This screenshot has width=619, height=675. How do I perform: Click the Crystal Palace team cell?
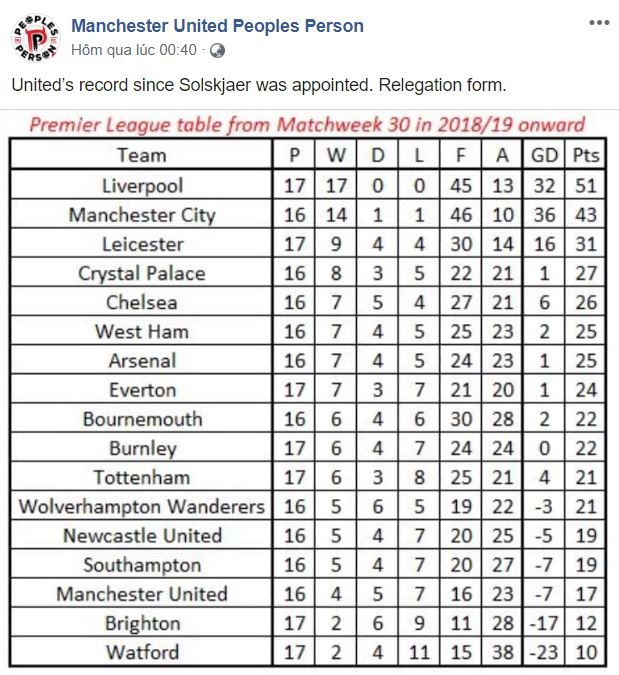click(x=142, y=273)
